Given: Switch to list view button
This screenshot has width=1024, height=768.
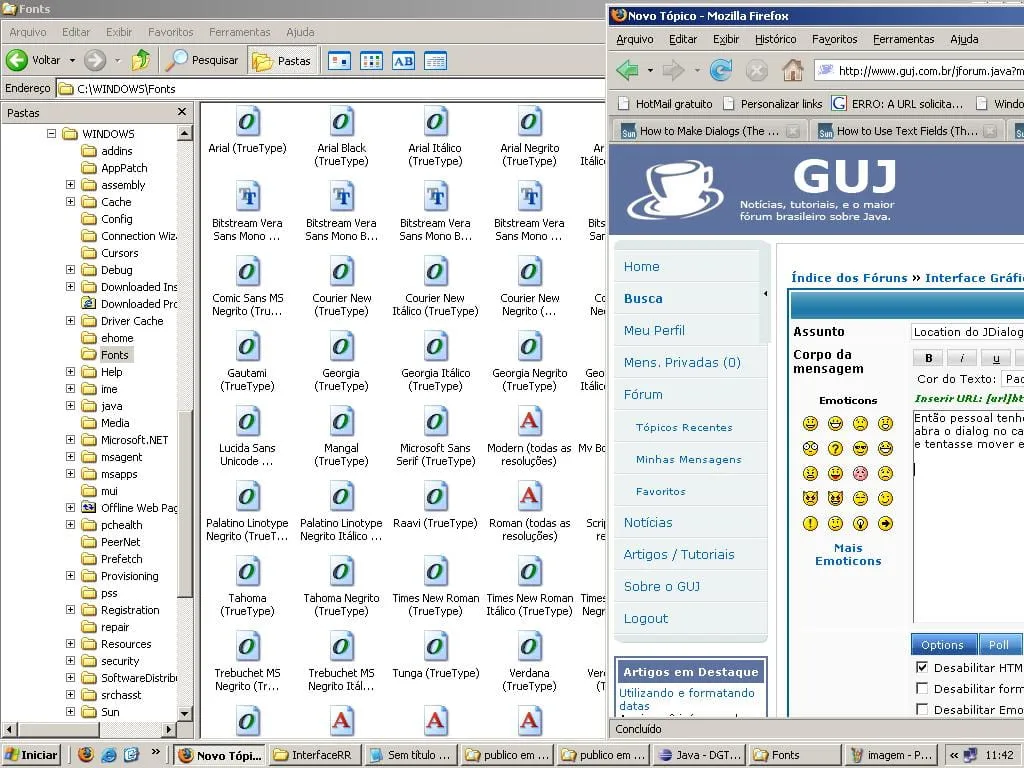Looking at the screenshot, I should 371,61.
